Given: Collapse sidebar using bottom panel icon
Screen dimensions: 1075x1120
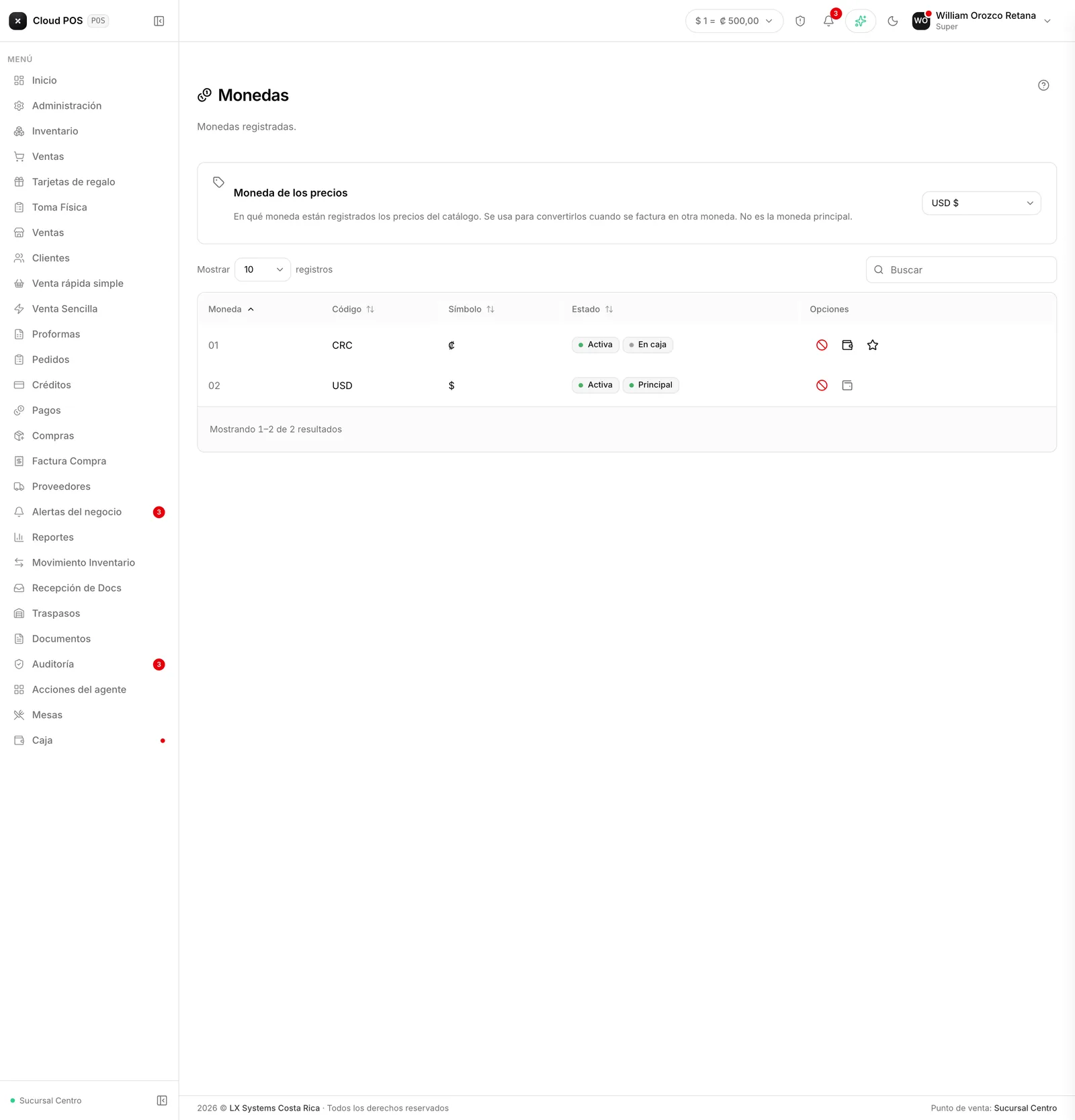Looking at the screenshot, I should coord(162,1100).
